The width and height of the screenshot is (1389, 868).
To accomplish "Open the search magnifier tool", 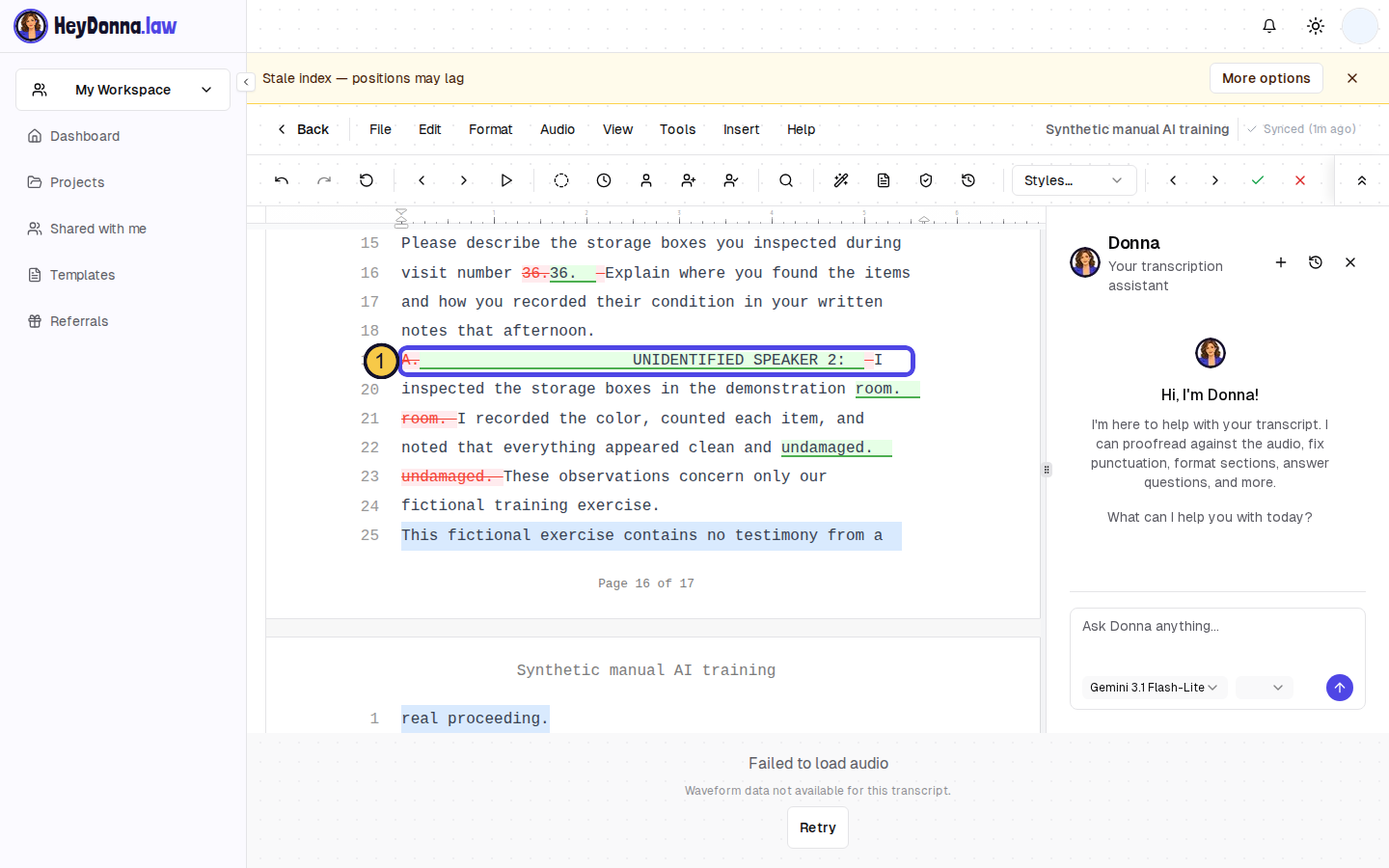I will coord(786,180).
